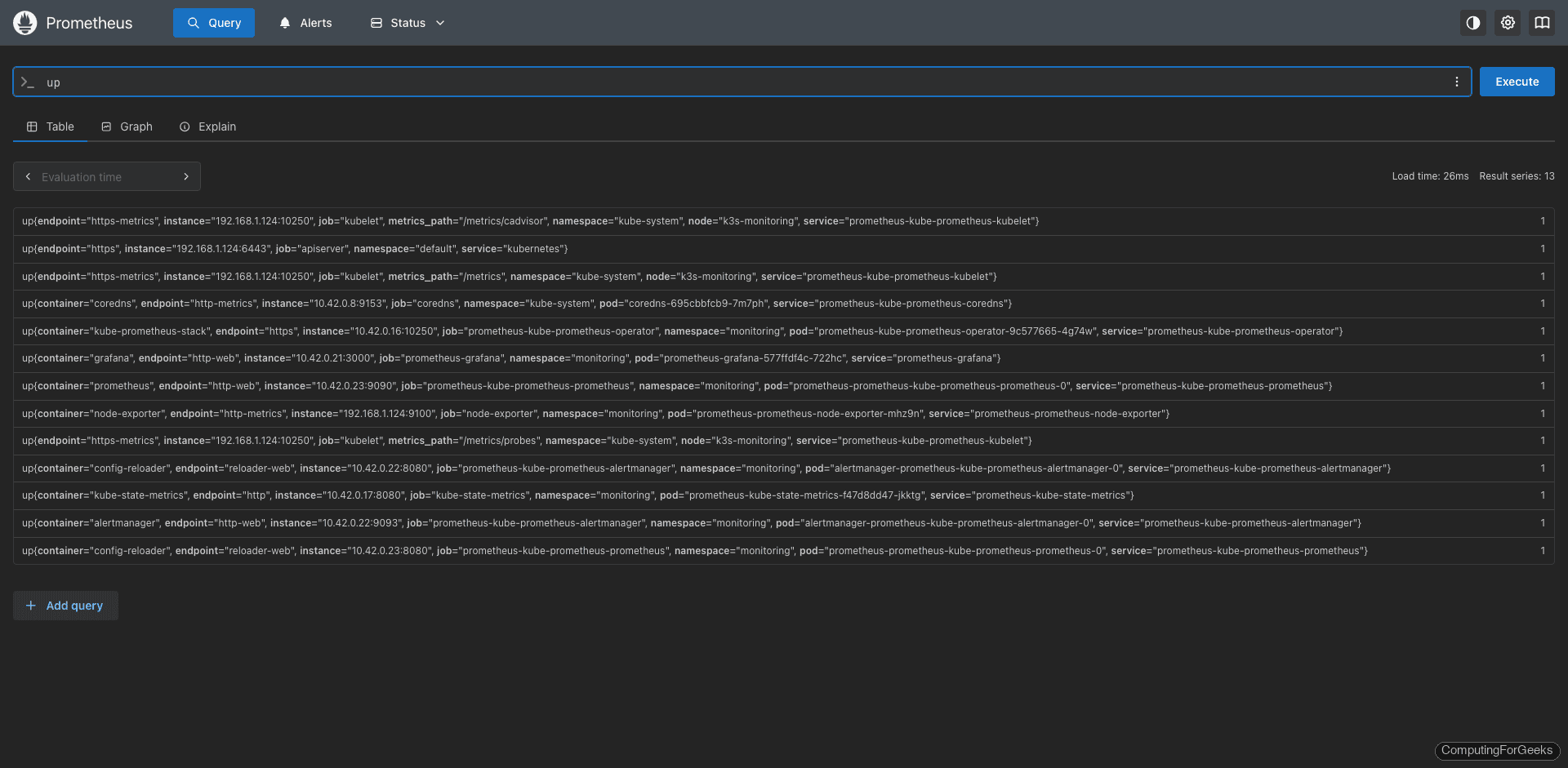This screenshot has width=1568, height=768.
Task: Click the info icon next to Explain
Action: coord(184,127)
